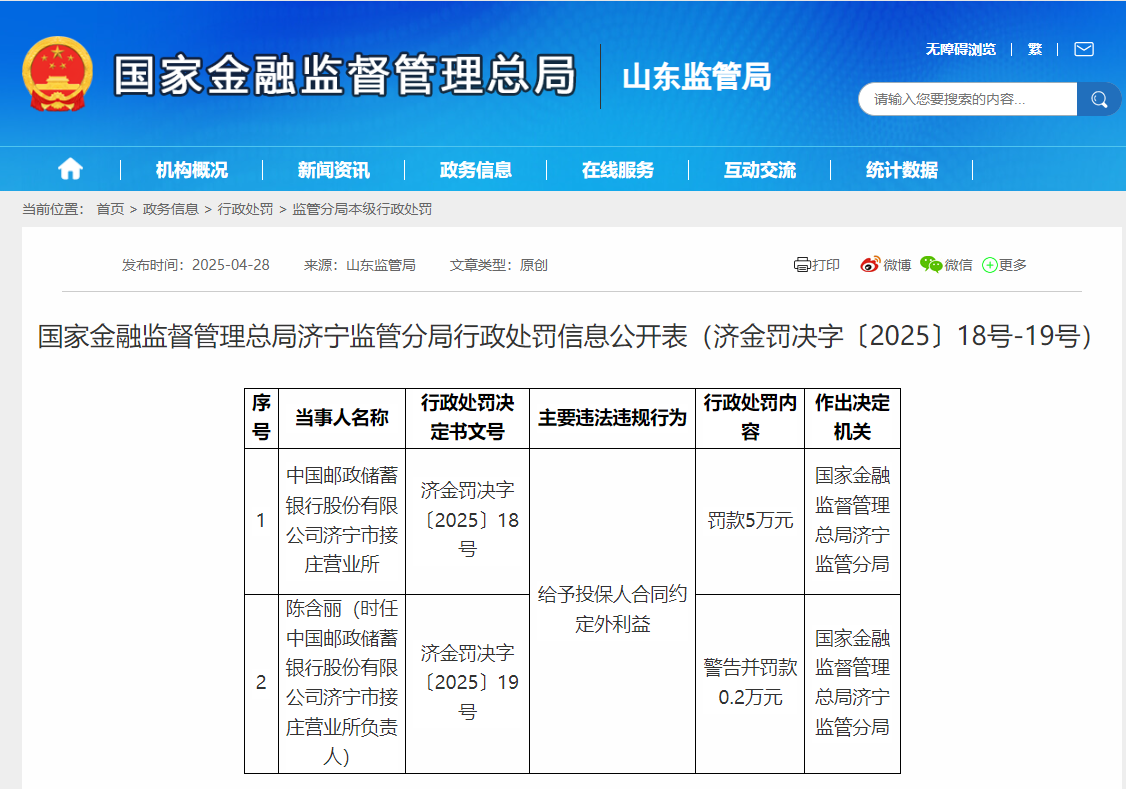Click the 罚款5万元 cell
The image size is (1126, 789).
750,520
